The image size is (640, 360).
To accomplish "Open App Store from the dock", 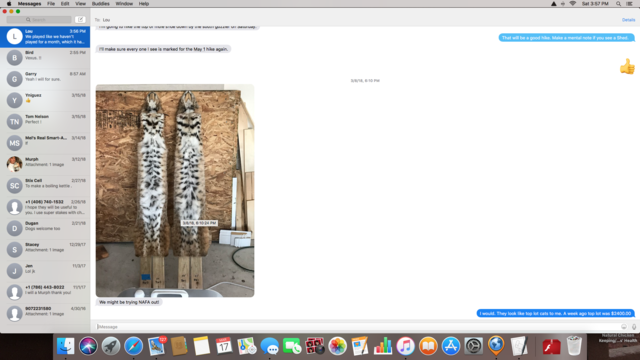I will [x=451, y=346].
